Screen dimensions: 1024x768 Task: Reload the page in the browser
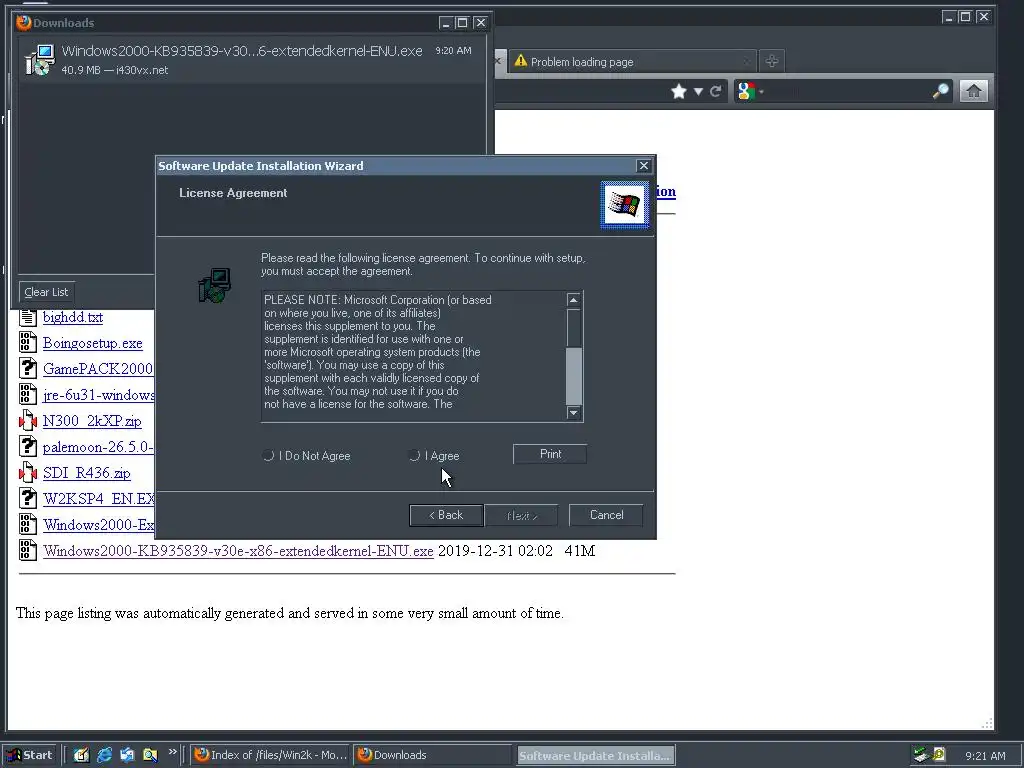(x=716, y=91)
